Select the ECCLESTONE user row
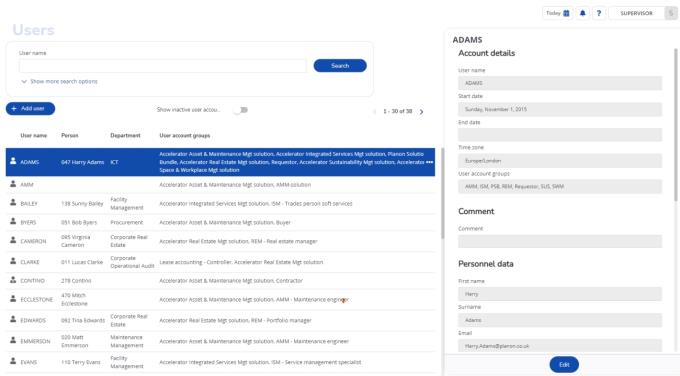This screenshot has width=680, height=376. 220,300
